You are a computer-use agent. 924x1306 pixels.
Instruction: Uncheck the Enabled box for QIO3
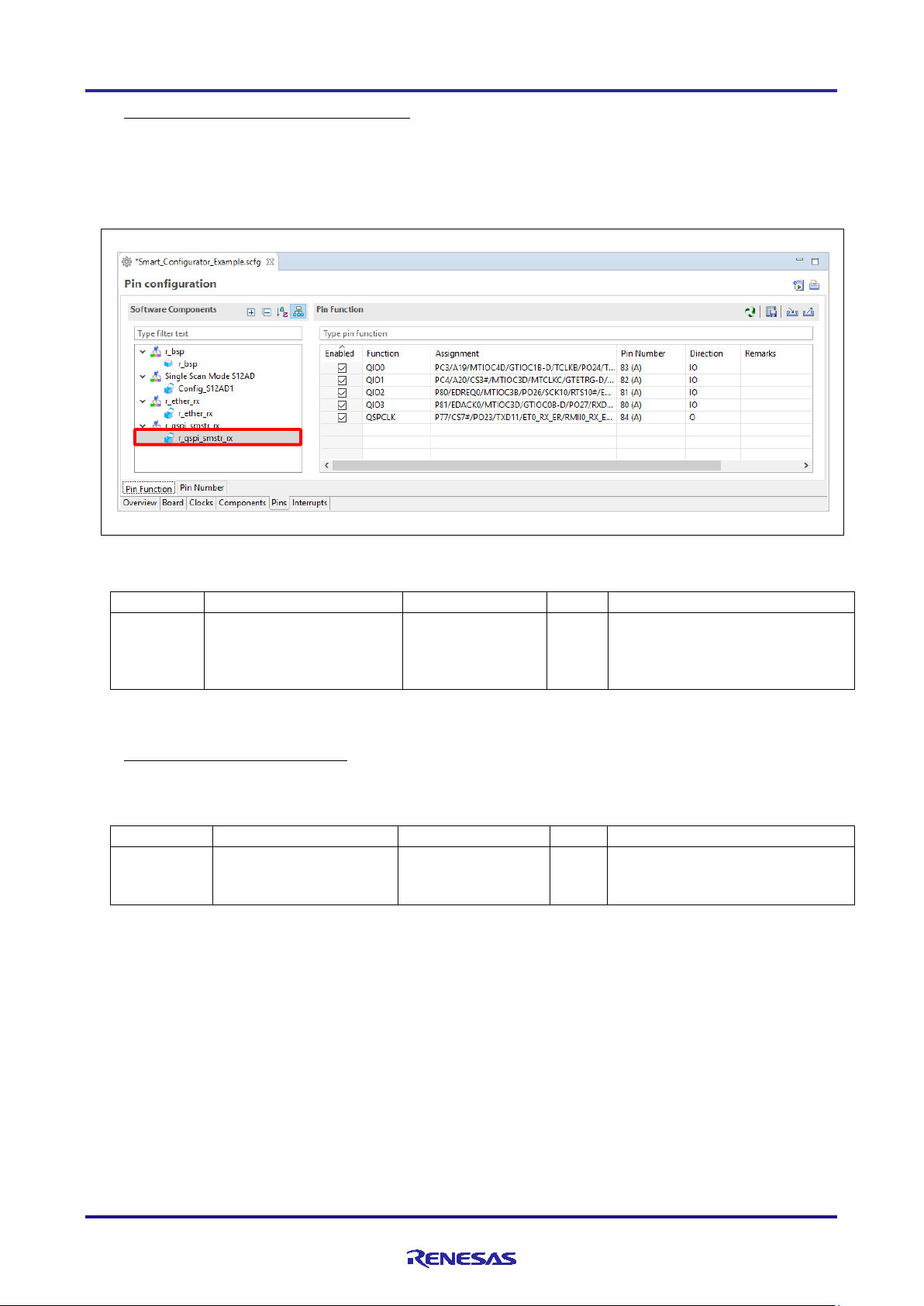click(342, 405)
